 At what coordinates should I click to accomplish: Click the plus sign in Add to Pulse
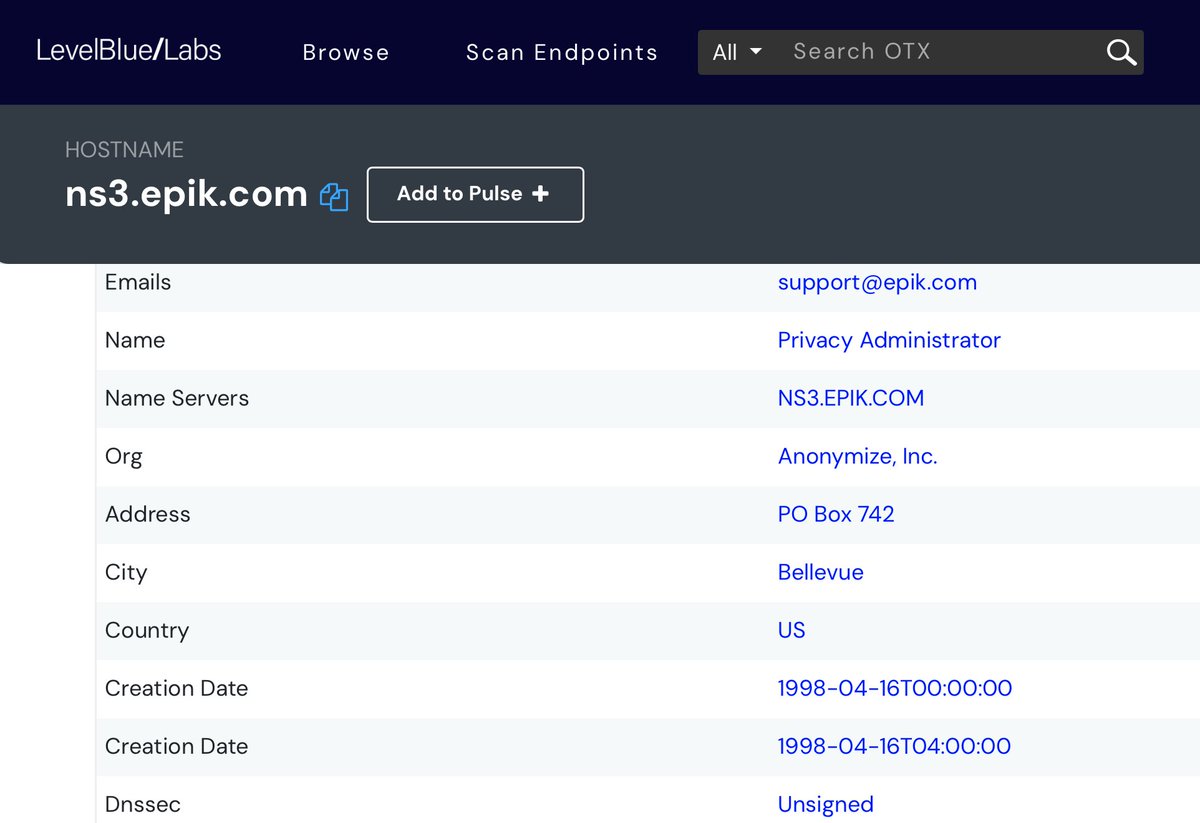541,194
